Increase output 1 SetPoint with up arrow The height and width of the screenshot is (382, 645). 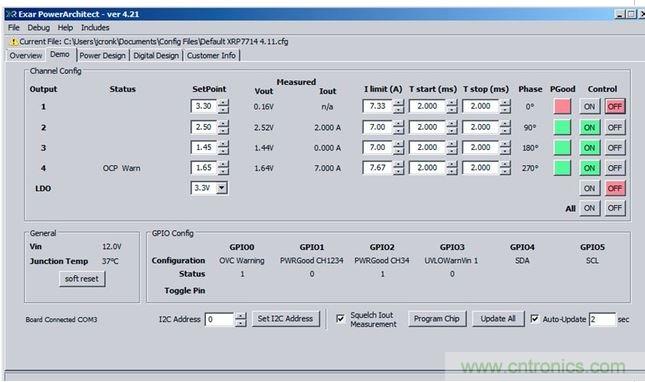[223, 103]
